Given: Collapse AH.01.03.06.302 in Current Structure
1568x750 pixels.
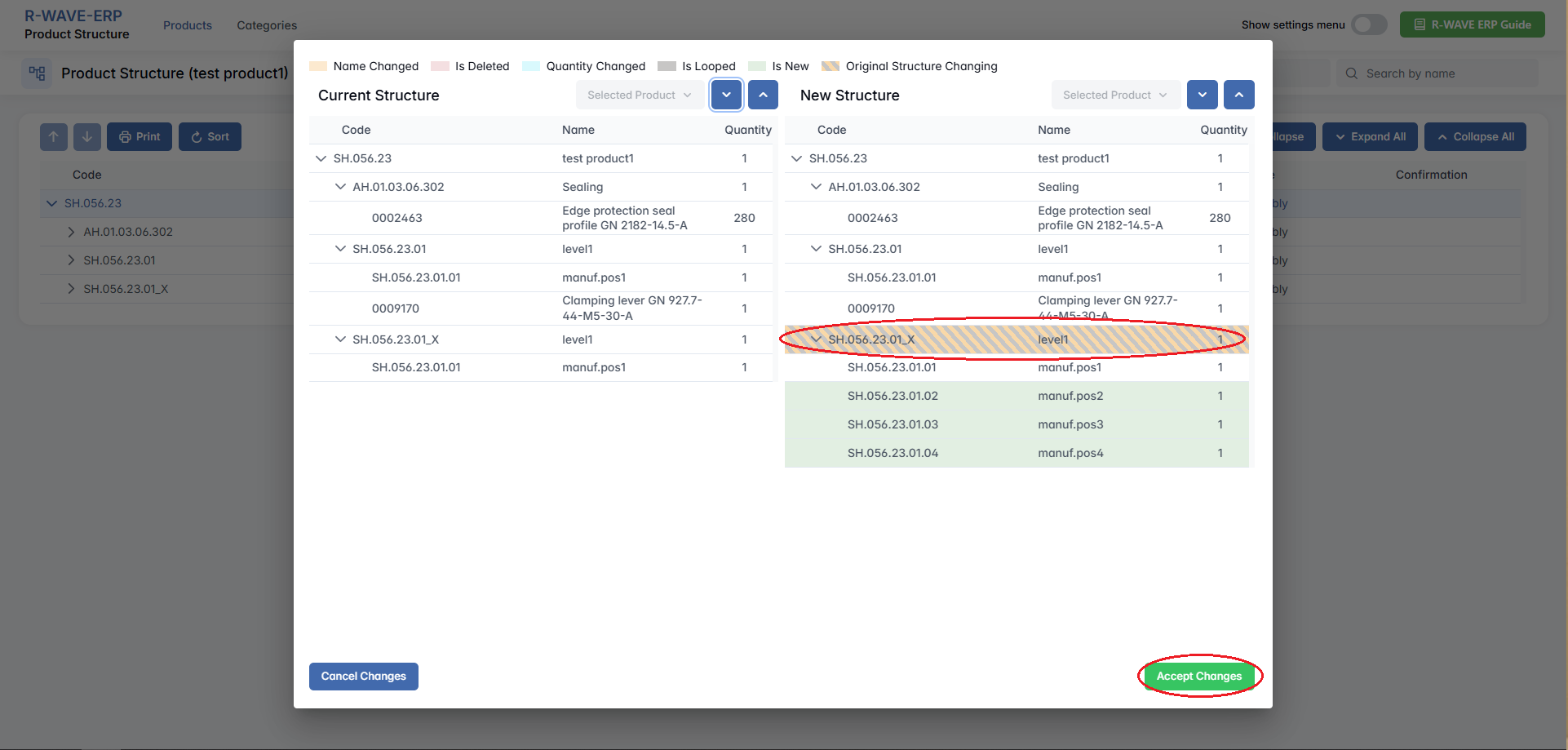Looking at the screenshot, I should pos(340,187).
